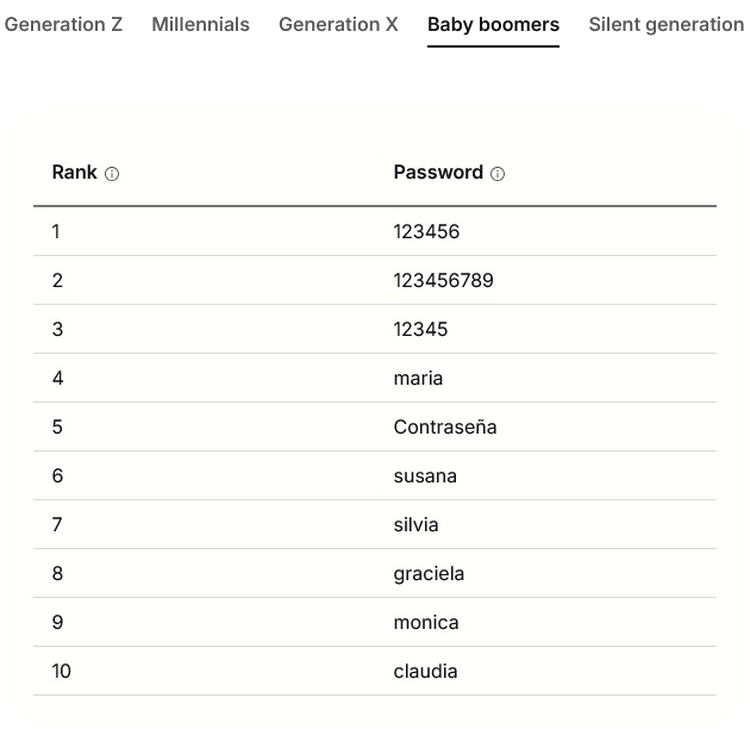Show the Silent generation tab
Viewport: 750px width, 729px height.
click(666, 25)
